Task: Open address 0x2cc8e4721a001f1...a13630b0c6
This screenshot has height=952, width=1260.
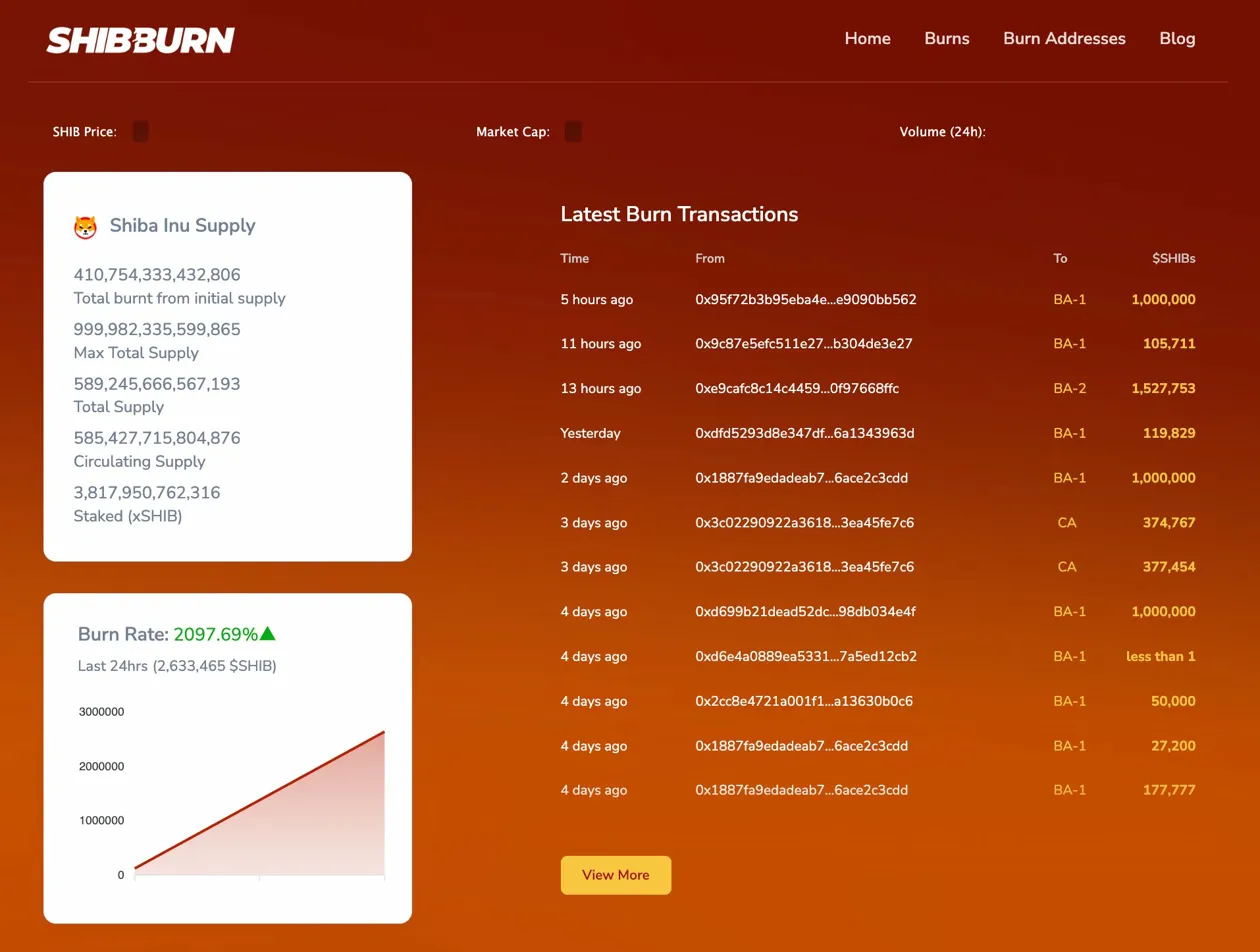Action: (x=803, y=701)
